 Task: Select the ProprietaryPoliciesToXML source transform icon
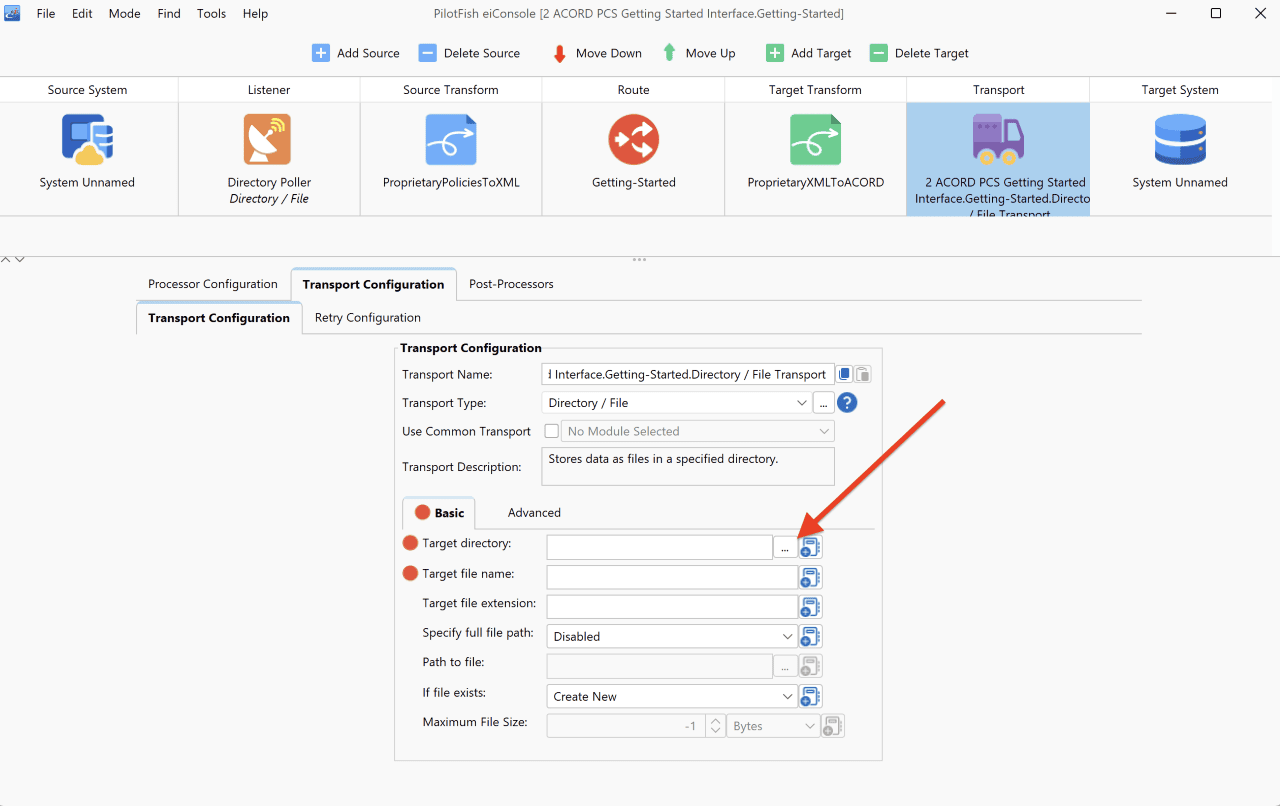pos(451,139)
